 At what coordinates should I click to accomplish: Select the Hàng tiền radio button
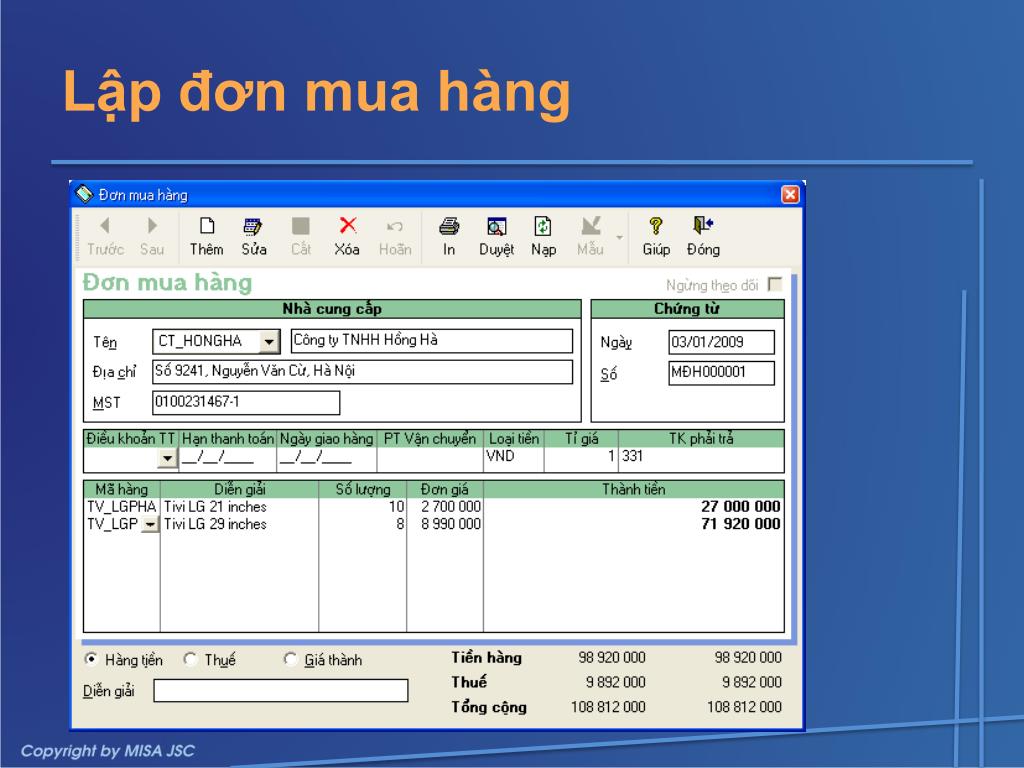click(x=91, y=660)
